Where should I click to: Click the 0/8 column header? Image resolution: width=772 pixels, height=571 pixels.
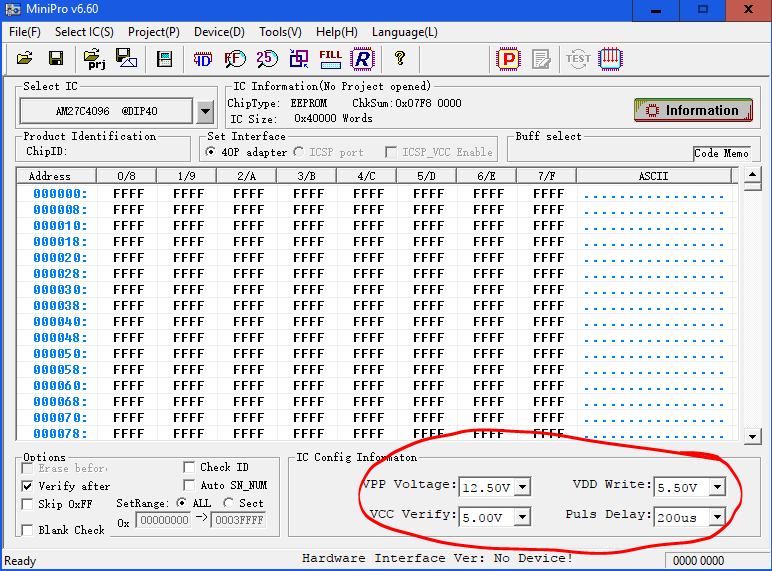click(x=127, y=176)
